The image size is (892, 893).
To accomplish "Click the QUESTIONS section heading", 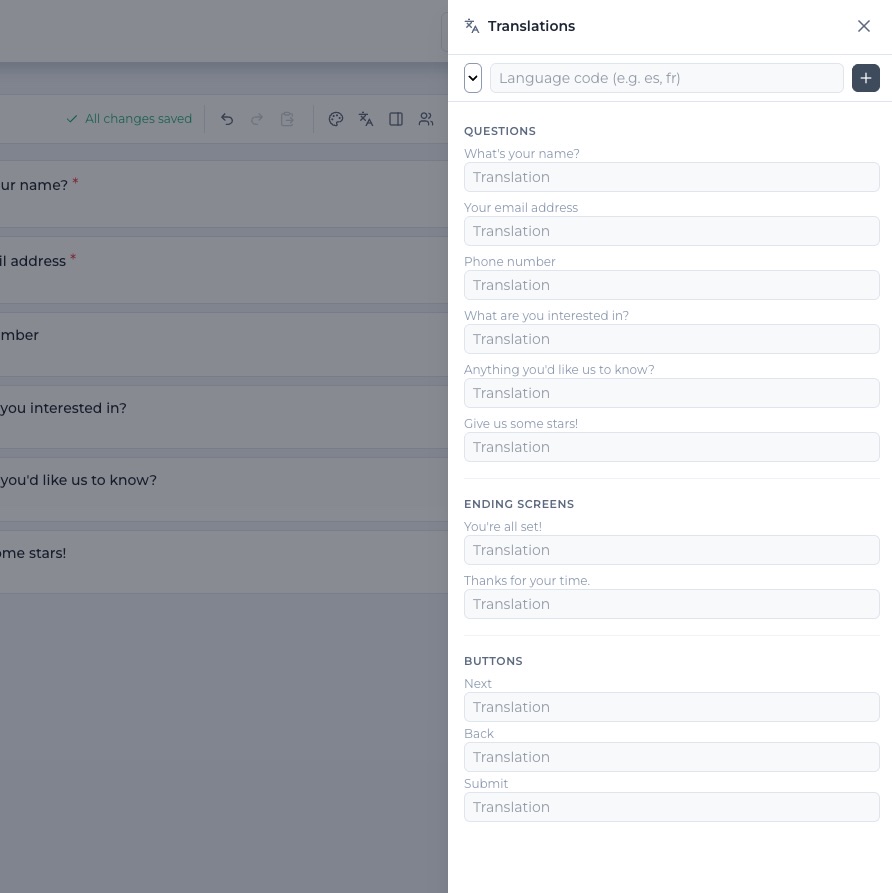I will (500, 131).
